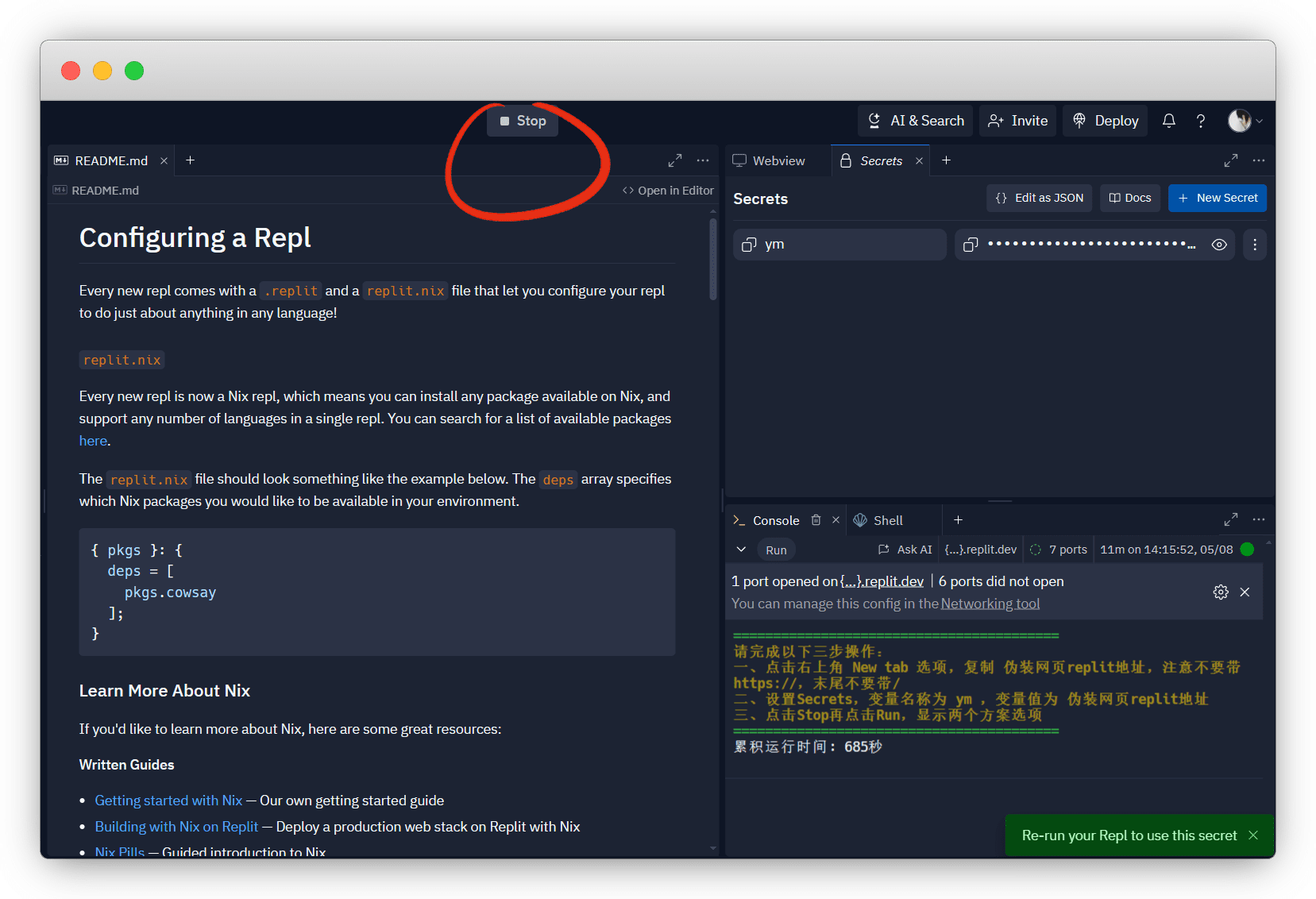
Task: Click the 11m on 14:15:52 timestamp
Action: click(x=1166, y=550)
